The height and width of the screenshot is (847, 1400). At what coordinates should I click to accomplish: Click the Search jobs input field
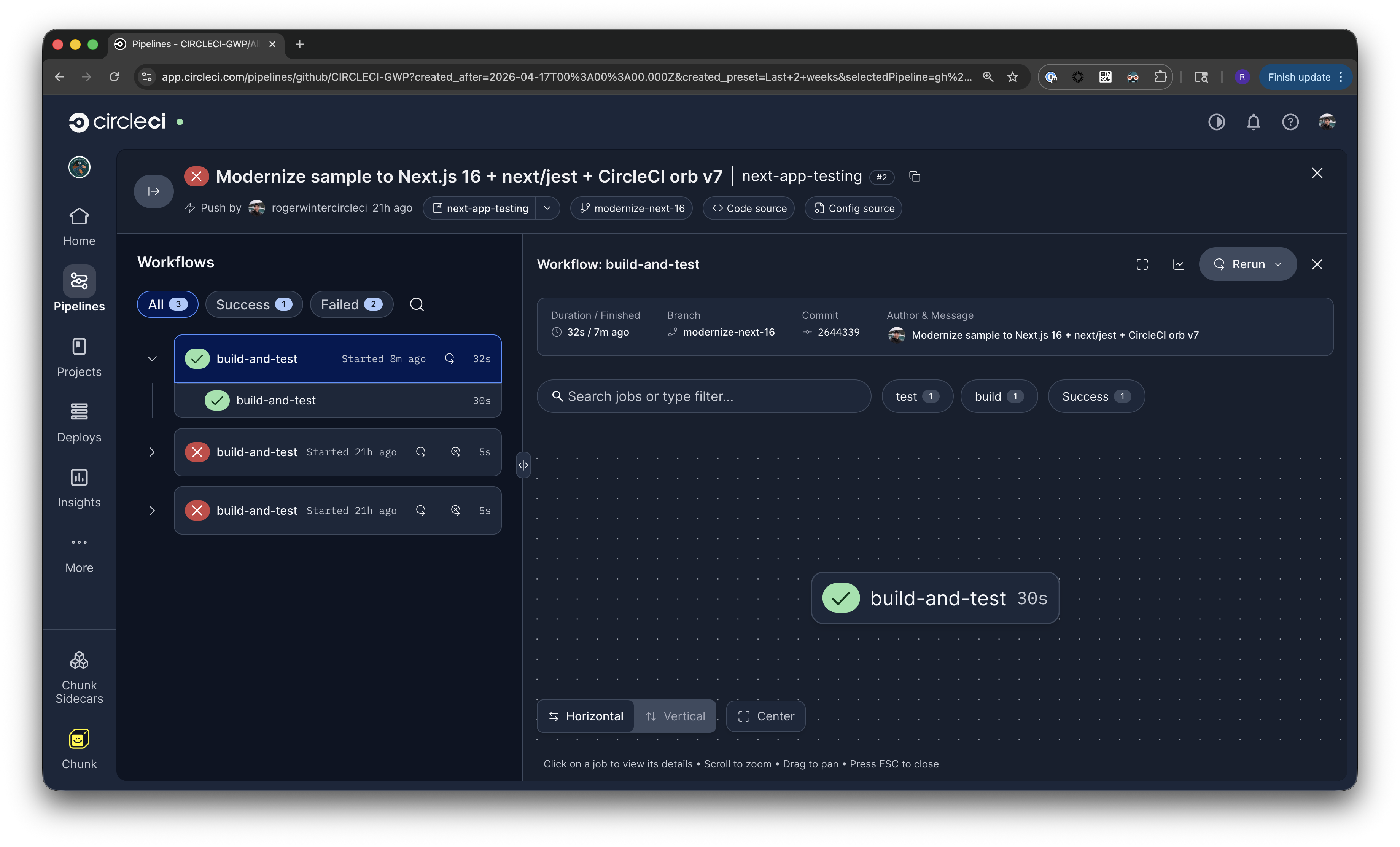click(x=703, y=396)
